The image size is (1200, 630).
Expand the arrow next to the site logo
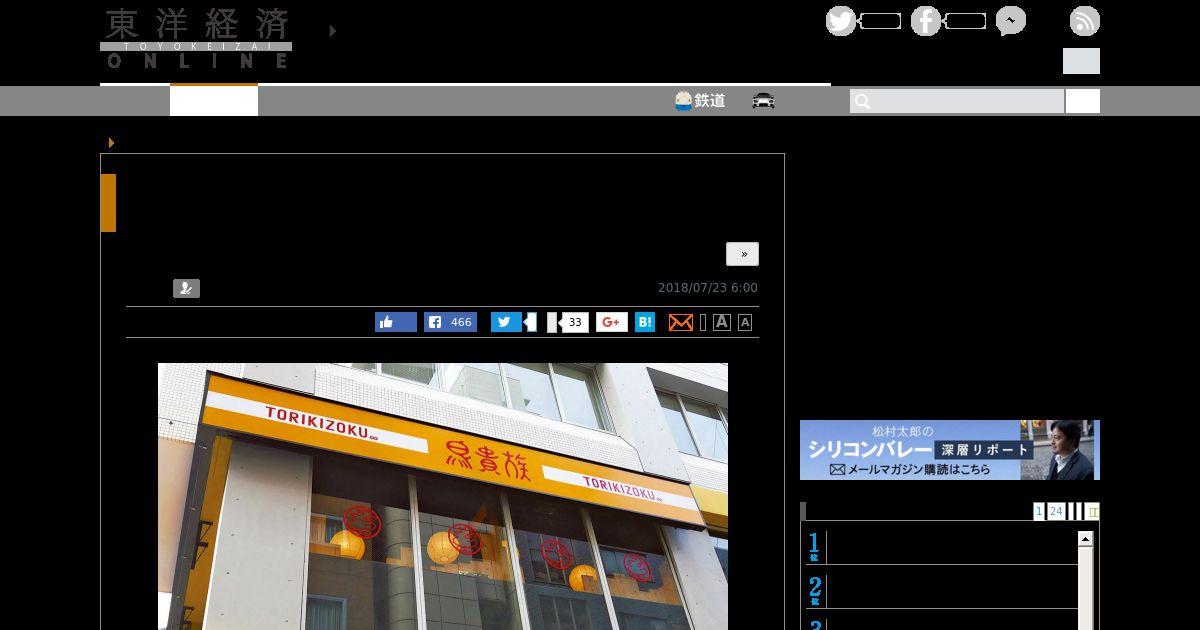click(332, 31)
